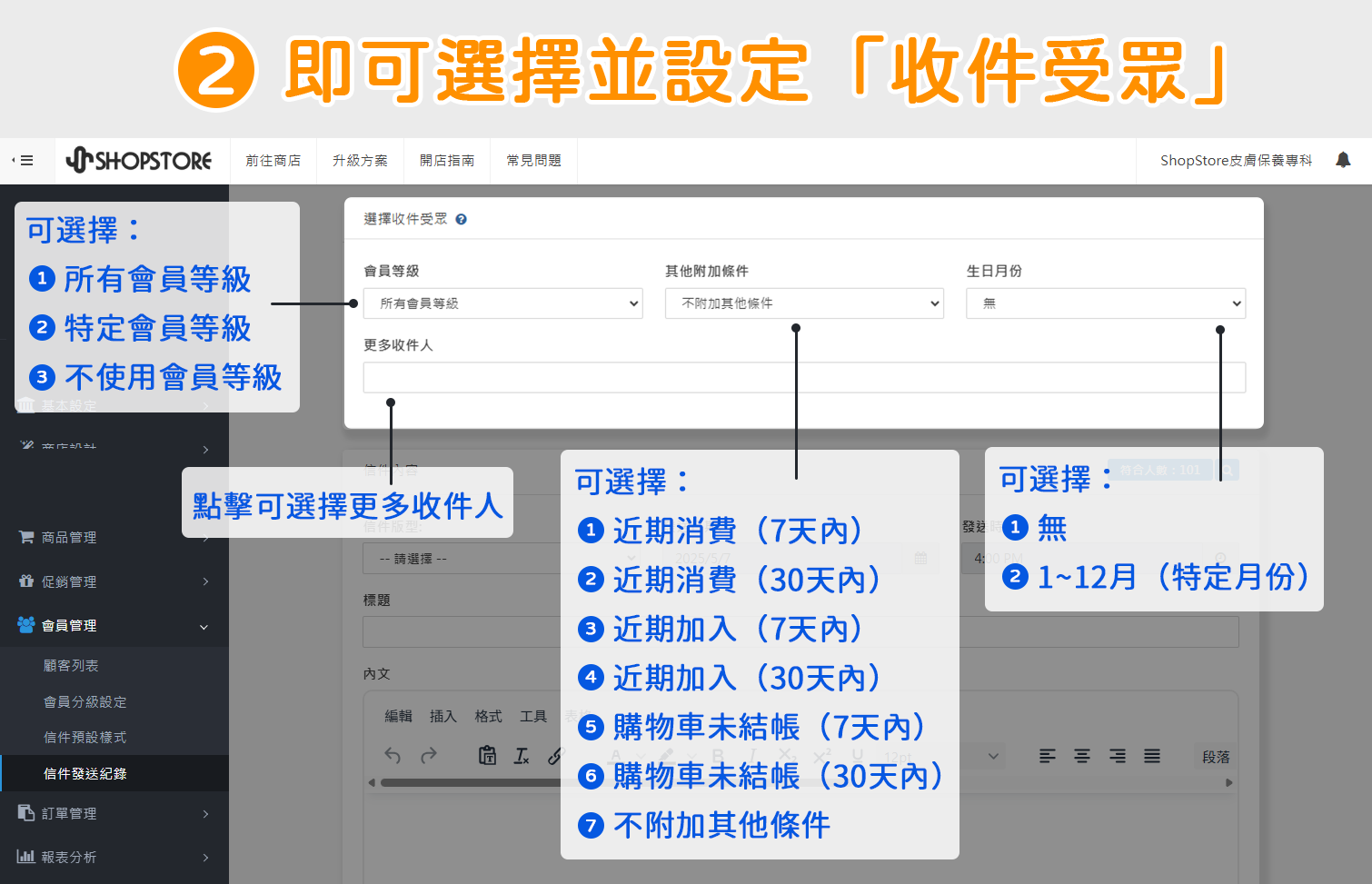
Task: Click the 促銷管理 gift icon
Action: pyautogui.click(x=26, y=581)
